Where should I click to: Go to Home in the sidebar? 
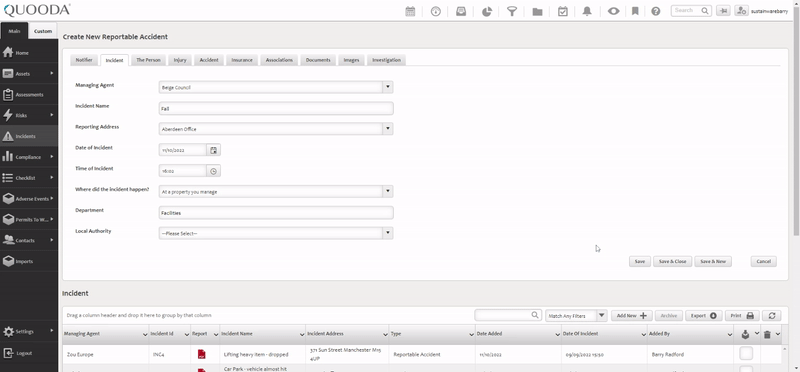(x=29, y=53)
